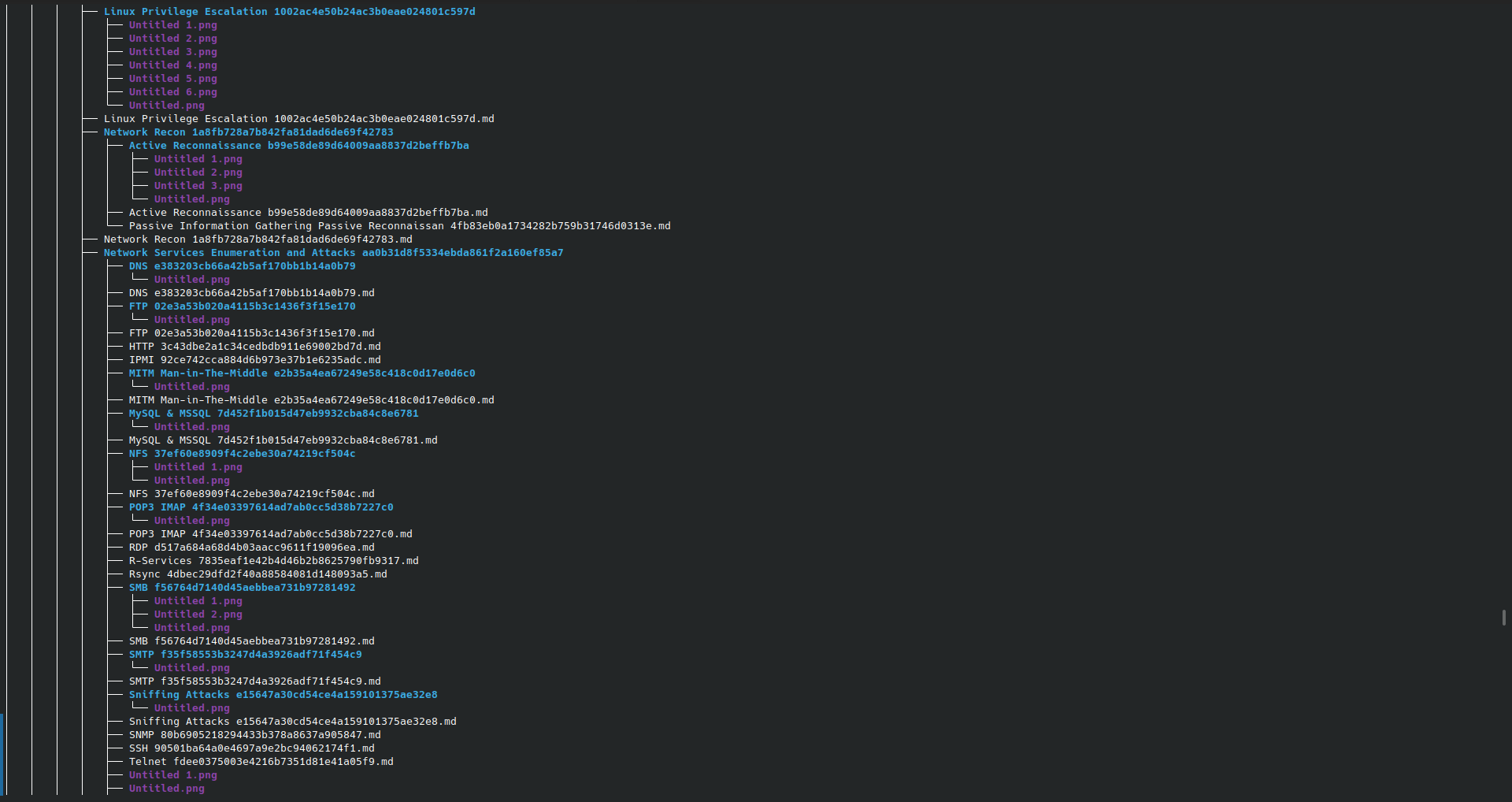Click Passive Information Gathering .md file
This screenshot has height=802, width=1512.
tap(400, 226)
